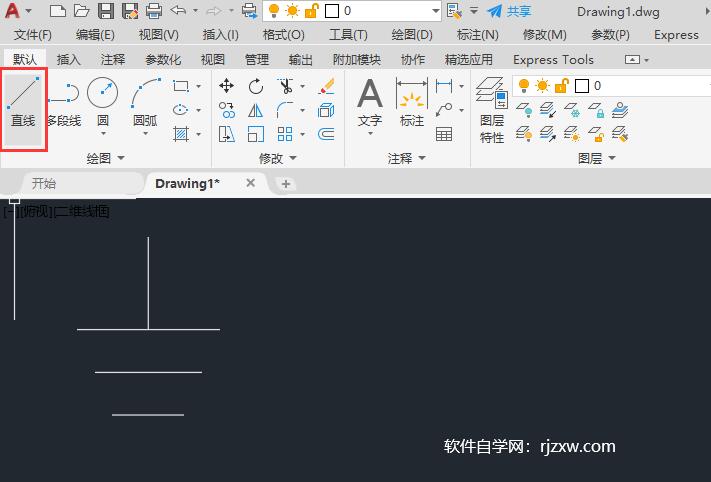The width and height of the screenshot is (711, 482).
Task: Click the rectangle draw tool icon
Action: click(181, 86)
